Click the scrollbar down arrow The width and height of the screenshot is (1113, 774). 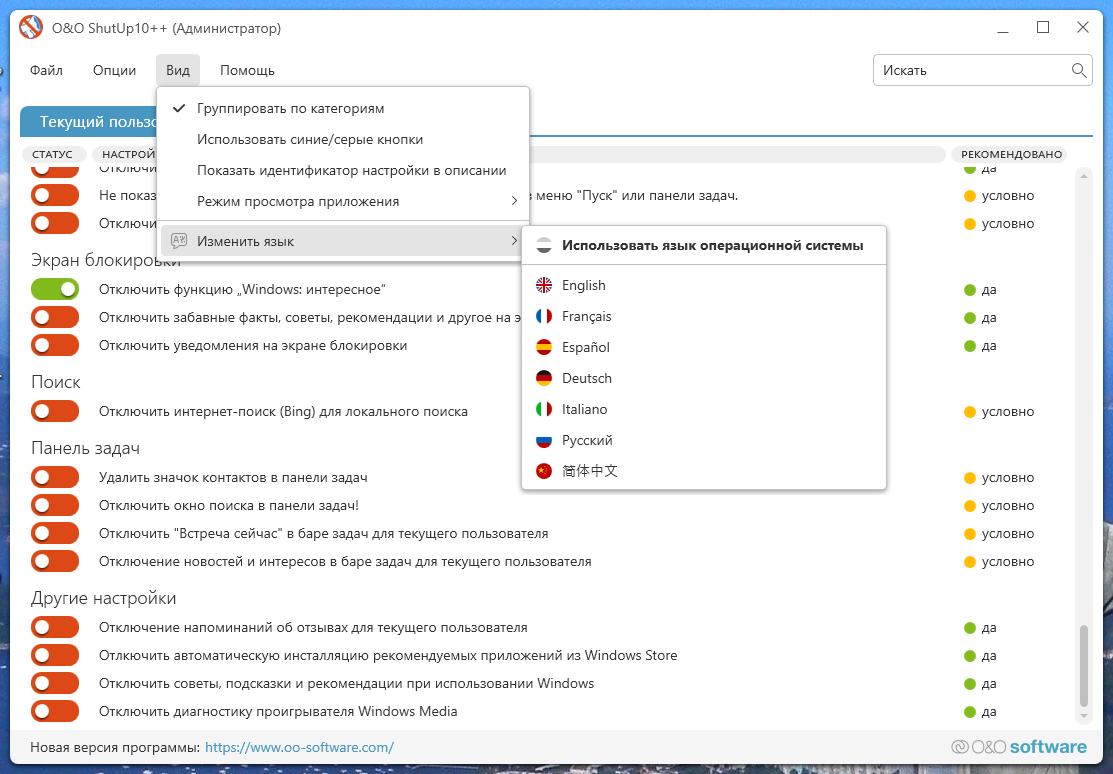pos(1083,716)
